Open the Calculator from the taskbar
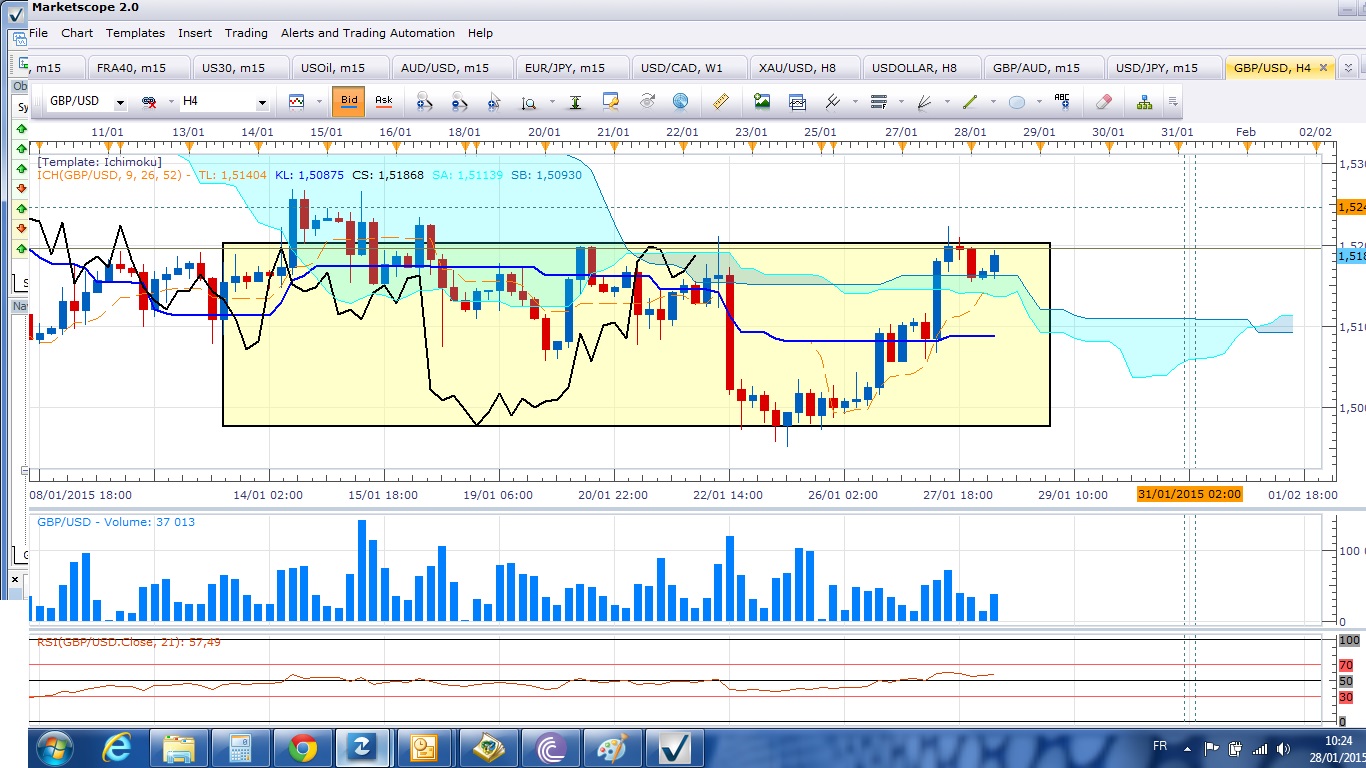Viewport: 1366px width, 768px height. pyautogui.click(x=241, y=747)
